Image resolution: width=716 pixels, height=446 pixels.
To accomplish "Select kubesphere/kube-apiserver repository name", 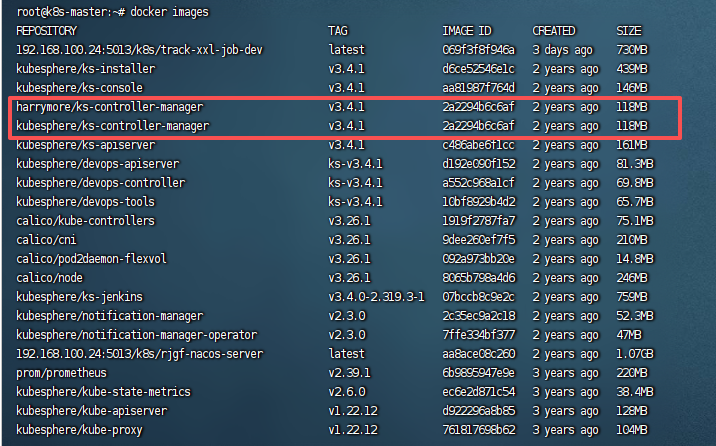I will pos(91,411).
